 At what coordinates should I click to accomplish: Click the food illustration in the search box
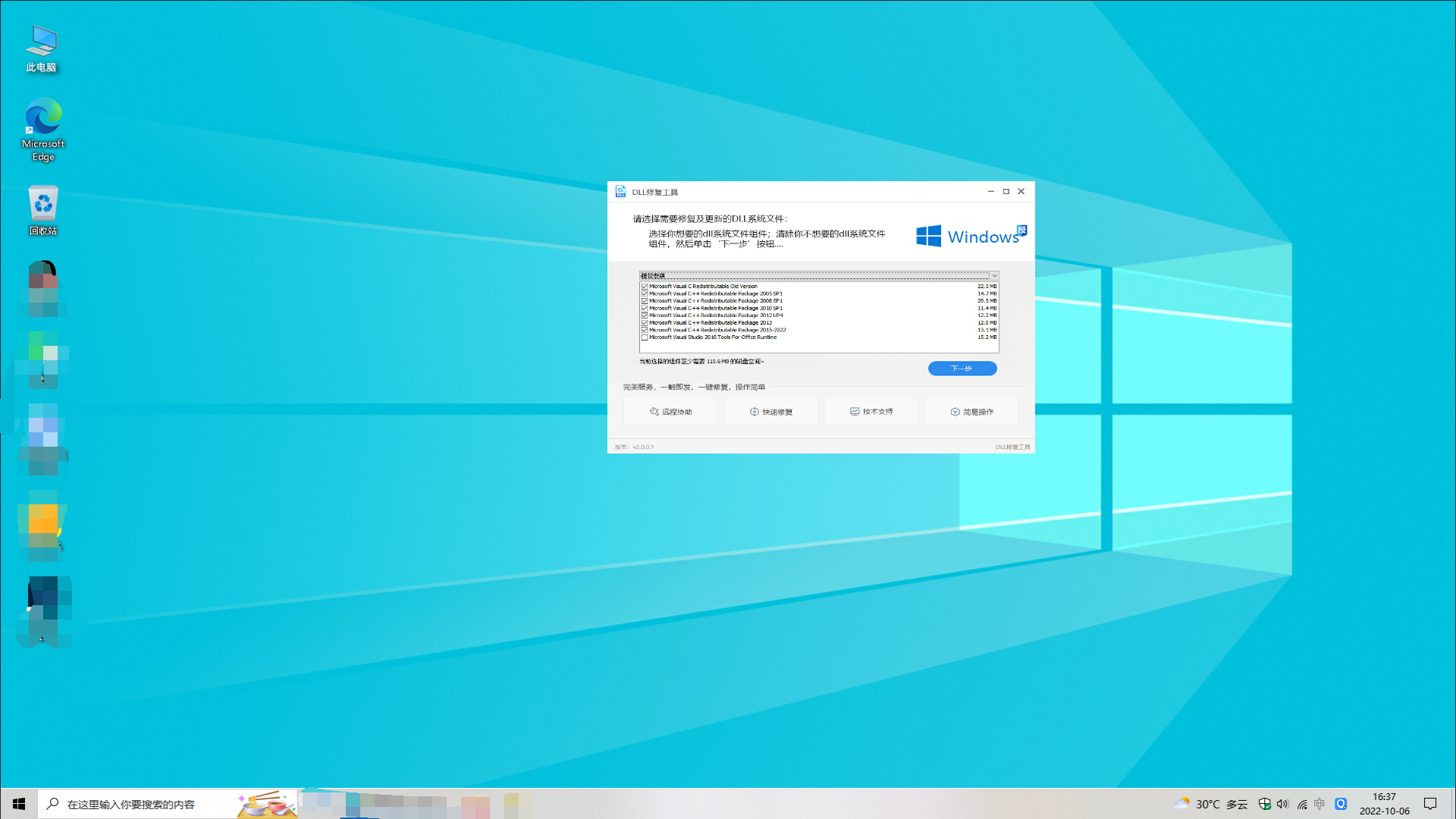[266, 805]
